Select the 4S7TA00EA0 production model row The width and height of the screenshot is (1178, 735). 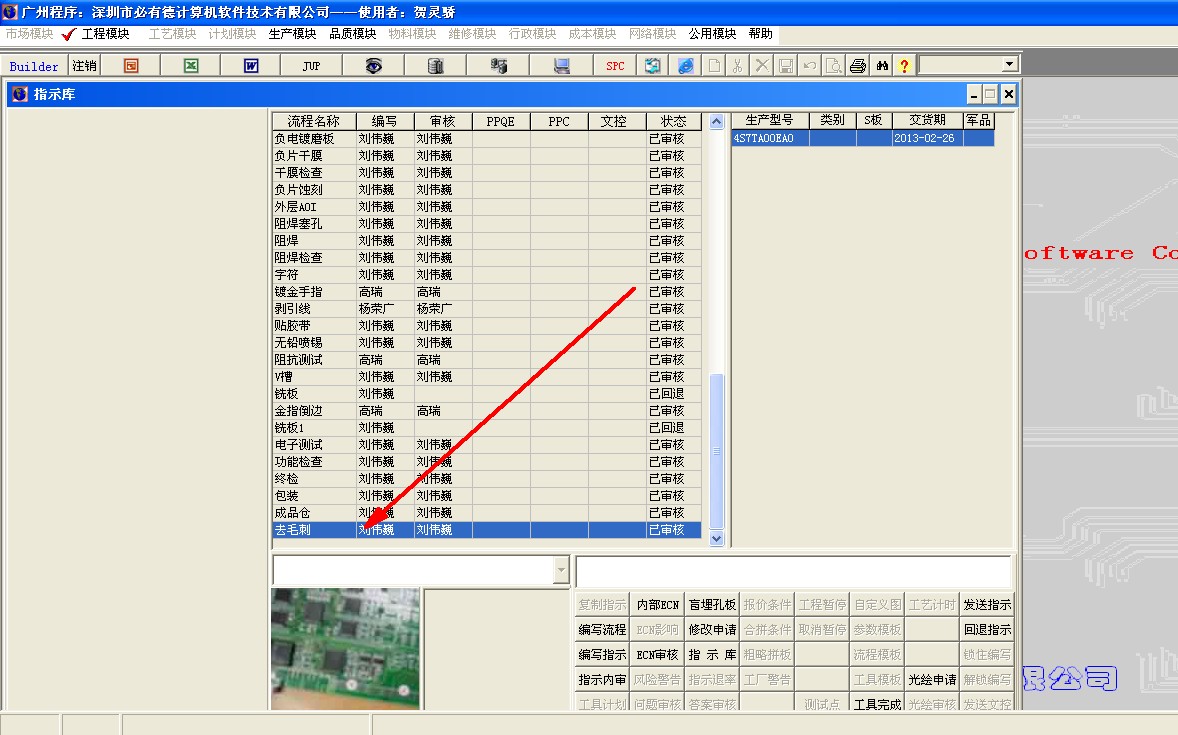[x=862, y=138]
